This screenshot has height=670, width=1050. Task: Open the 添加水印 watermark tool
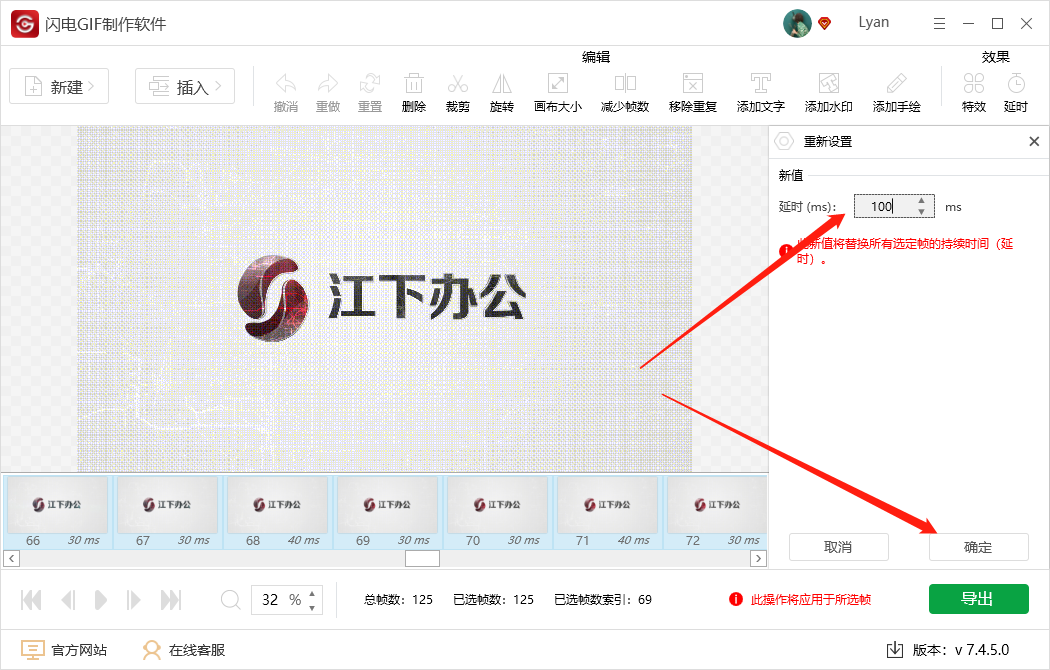coord(829,84)
